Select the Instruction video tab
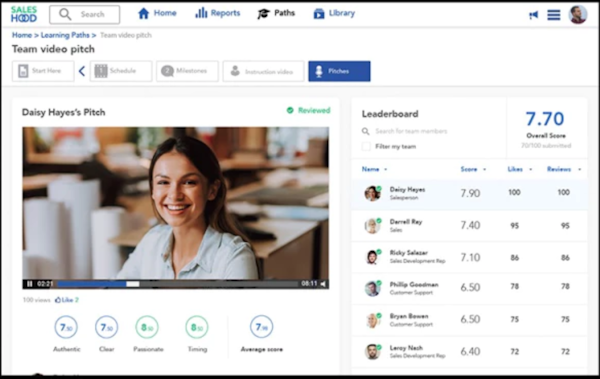The height and width of the screenshot is (379, 600). [263, 71]
